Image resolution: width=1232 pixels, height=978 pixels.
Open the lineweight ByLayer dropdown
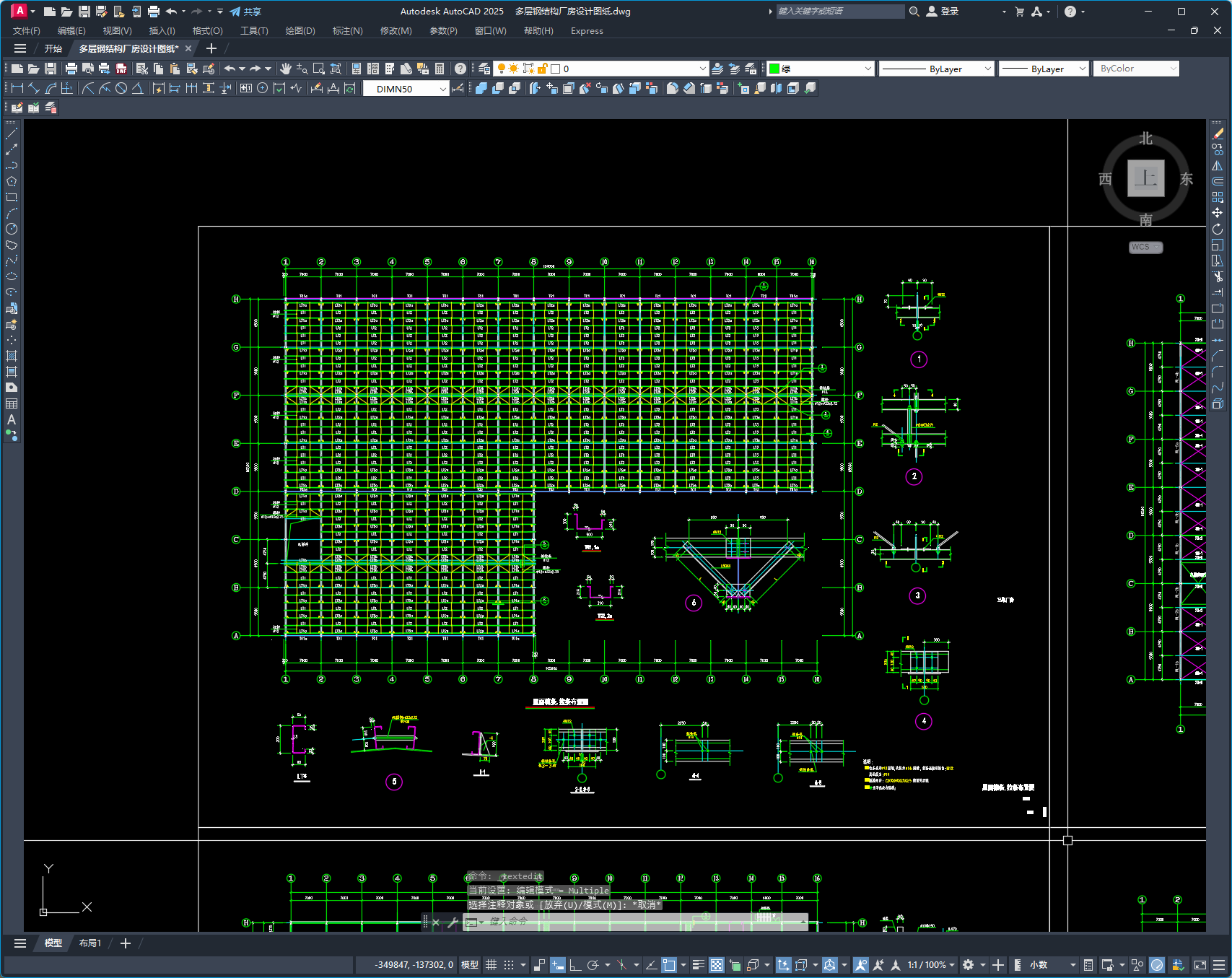pos(1044,69)
